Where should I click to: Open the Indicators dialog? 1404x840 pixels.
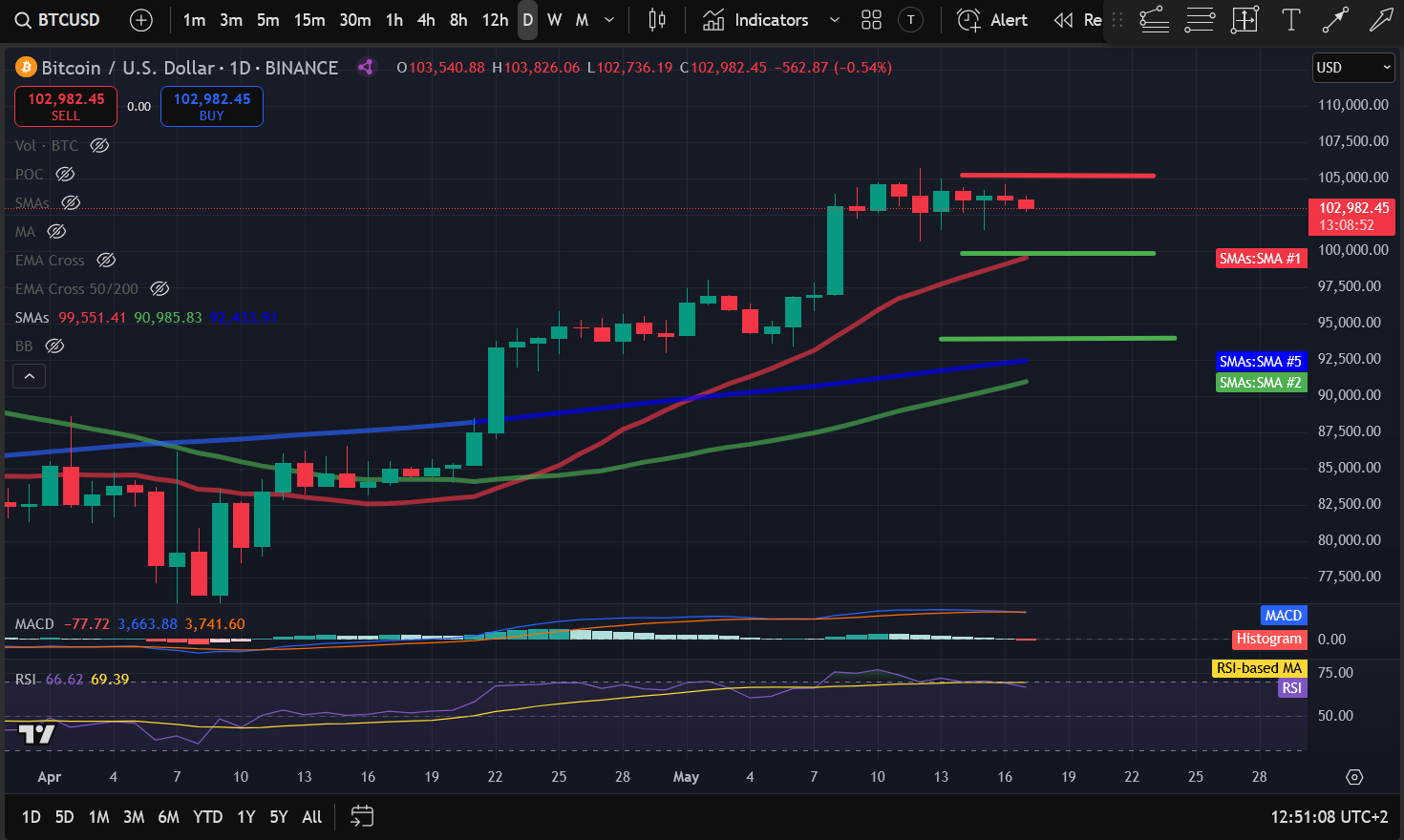[756, 20]
